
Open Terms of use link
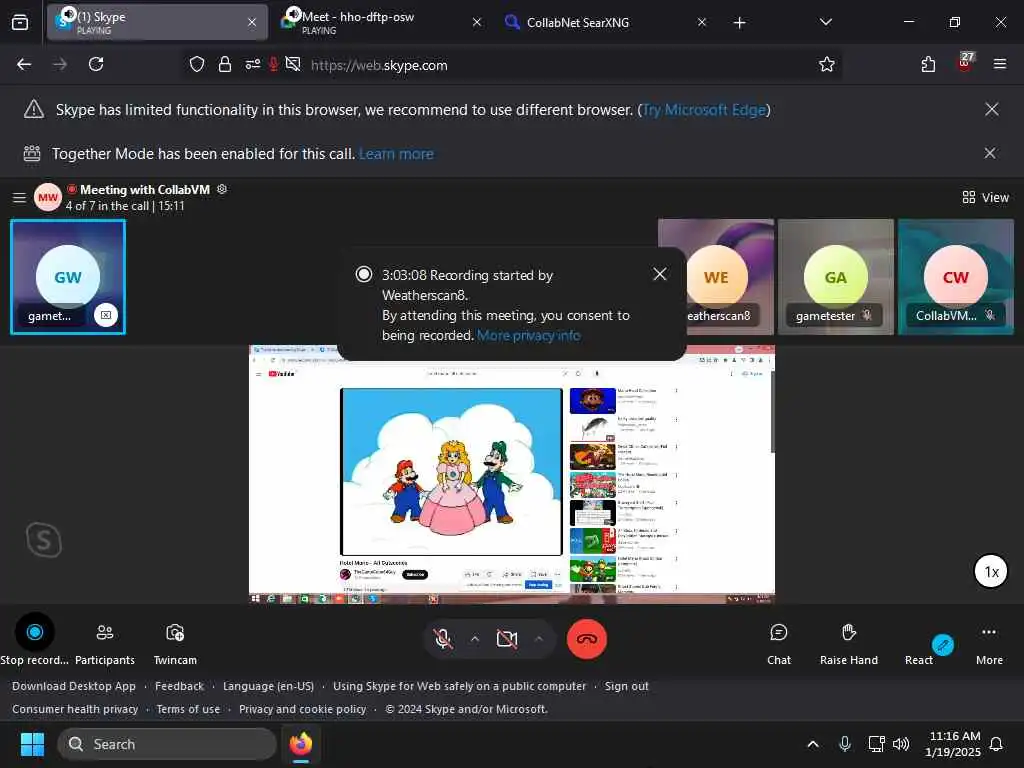[x=188, y=709]
